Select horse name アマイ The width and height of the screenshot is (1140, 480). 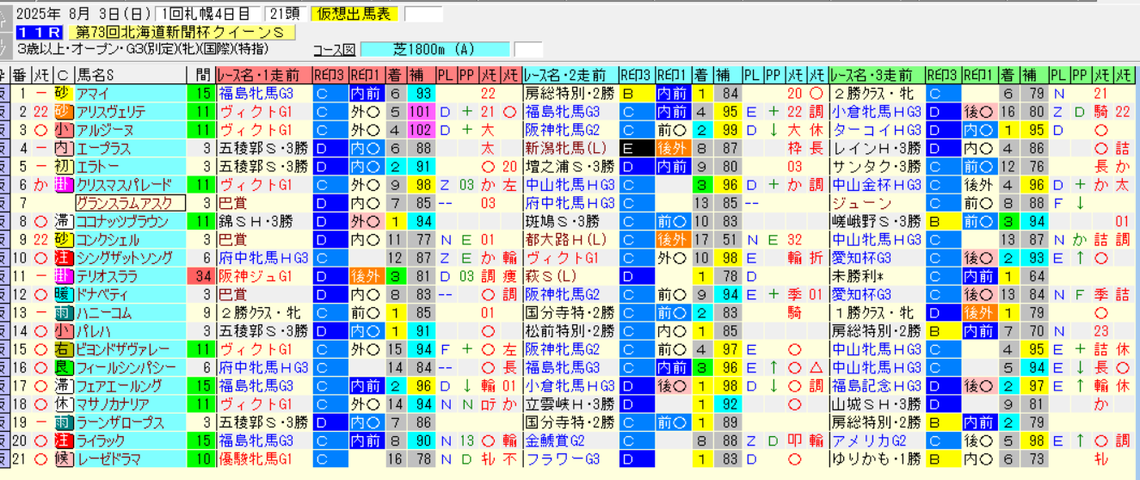point(129,93)
